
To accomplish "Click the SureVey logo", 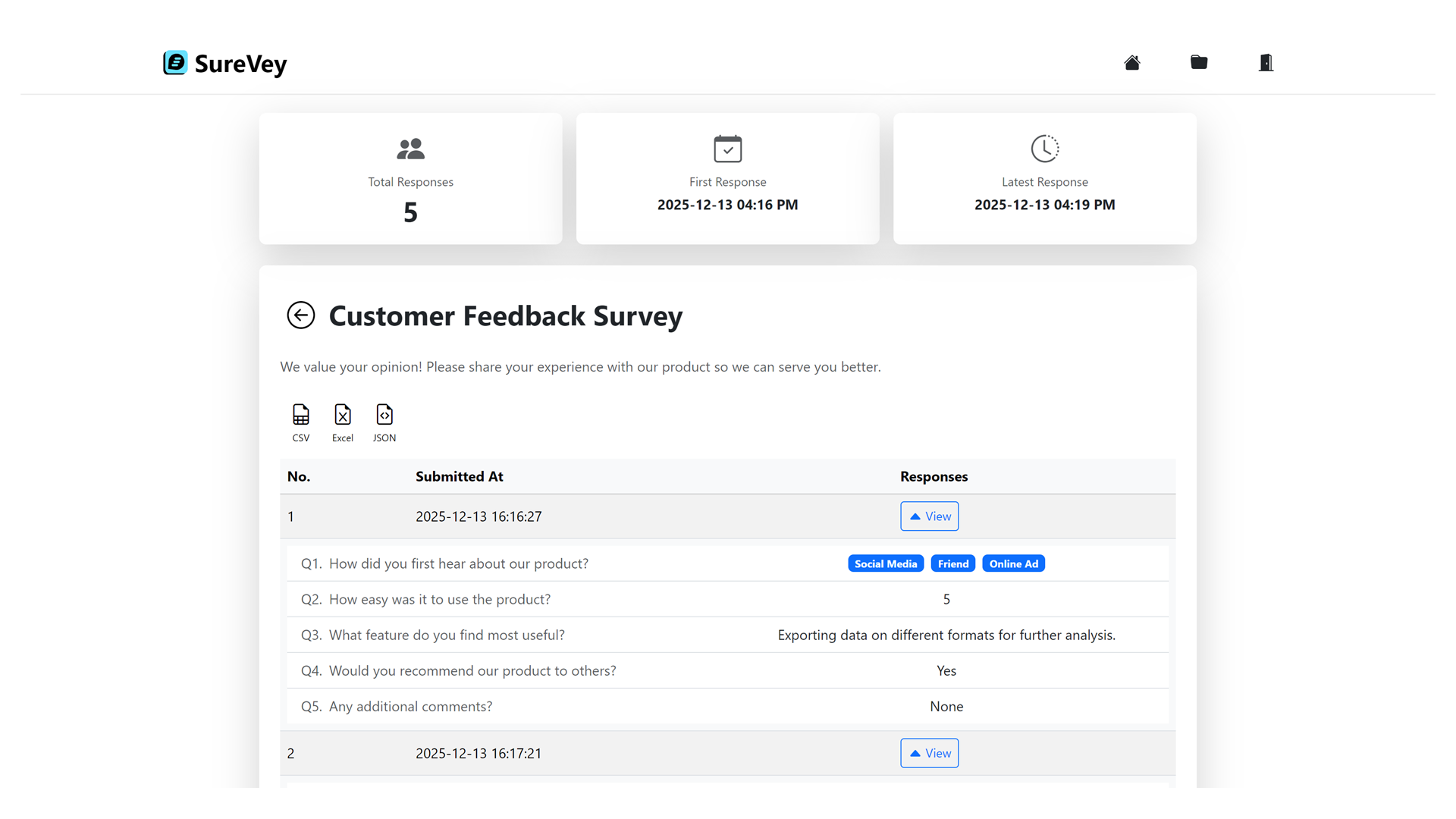I will coord(224,64).
